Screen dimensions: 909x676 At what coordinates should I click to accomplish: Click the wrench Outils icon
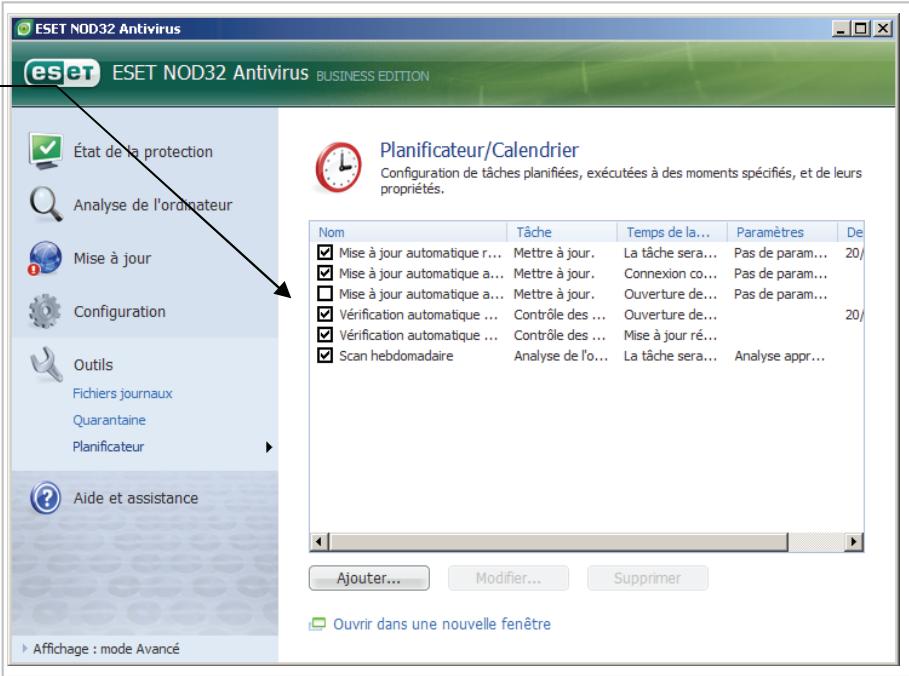pyautogui.click(x=46, y=364)
